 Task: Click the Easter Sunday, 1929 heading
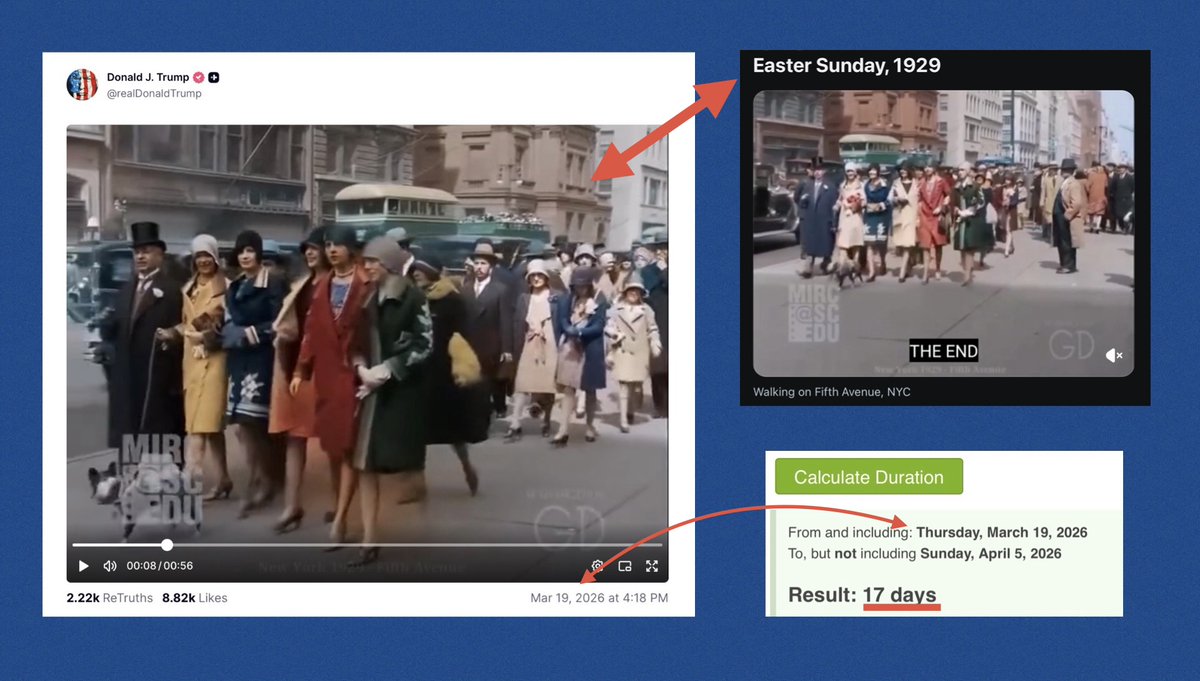pyautogui.click(x=846, y=66)
